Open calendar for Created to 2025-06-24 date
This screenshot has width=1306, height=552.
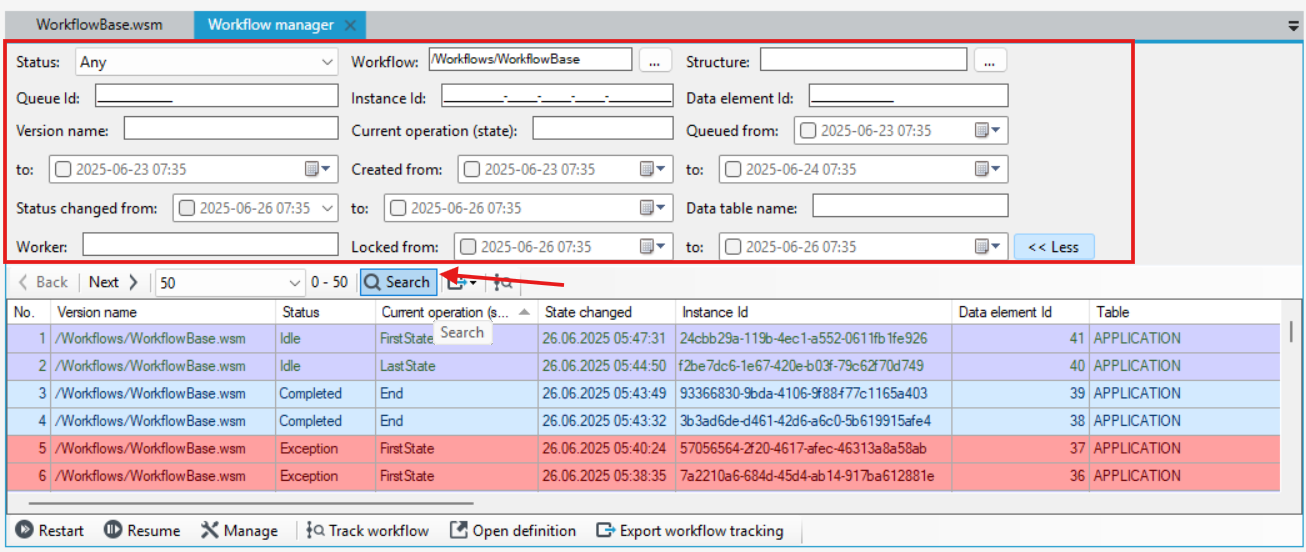987,170
